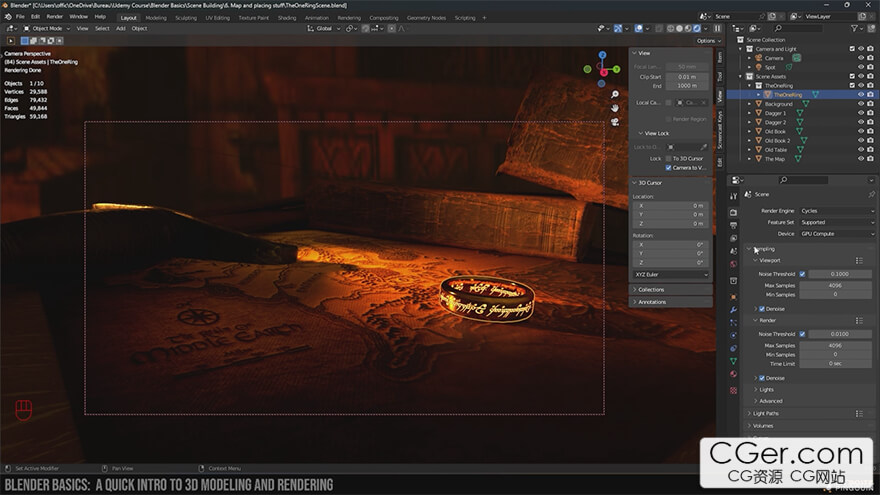Viewport: 880px width, 495px height.
Task: Select wireframe viewport shading icon
Action: coord(670,28)
